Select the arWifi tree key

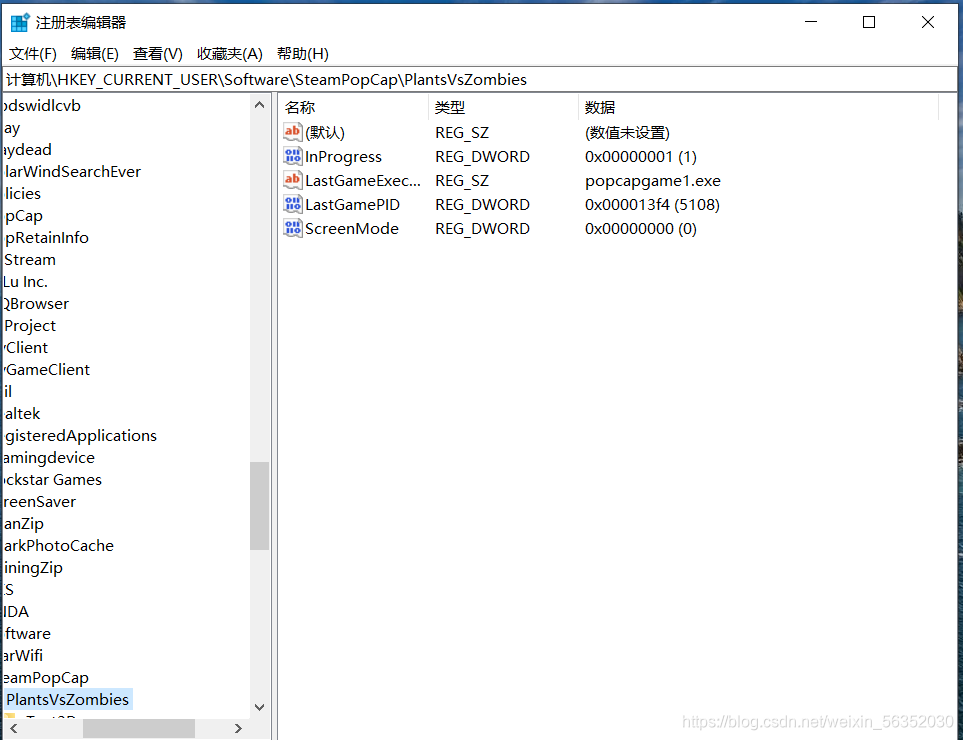(x=23, y=655)
